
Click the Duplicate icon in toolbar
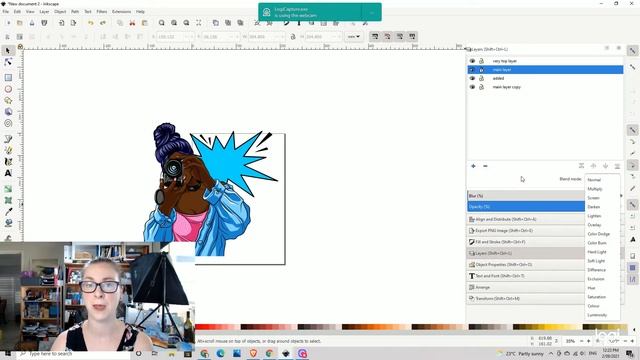pos(216,23)
